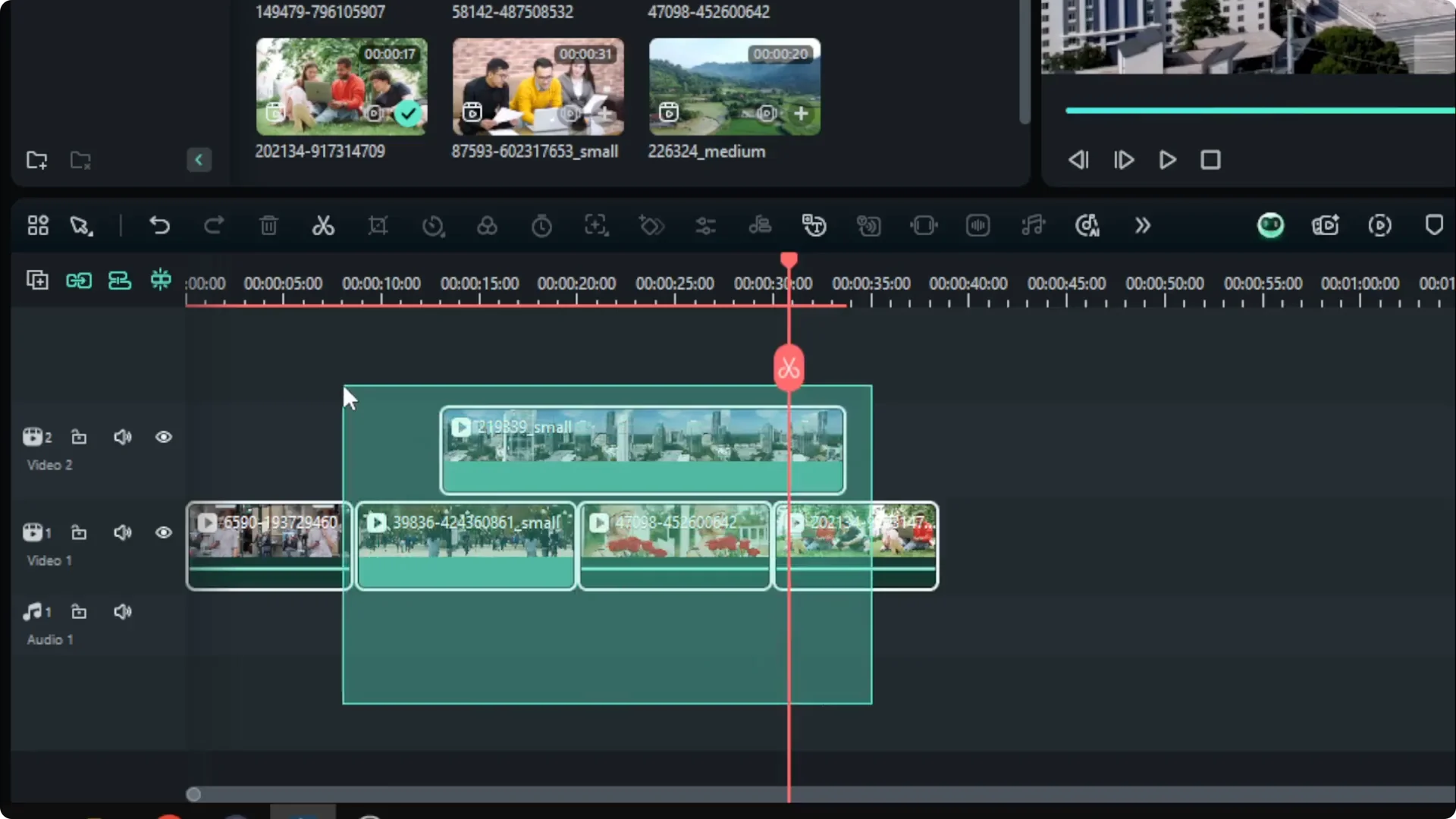Undo the last action

[160, 225]
